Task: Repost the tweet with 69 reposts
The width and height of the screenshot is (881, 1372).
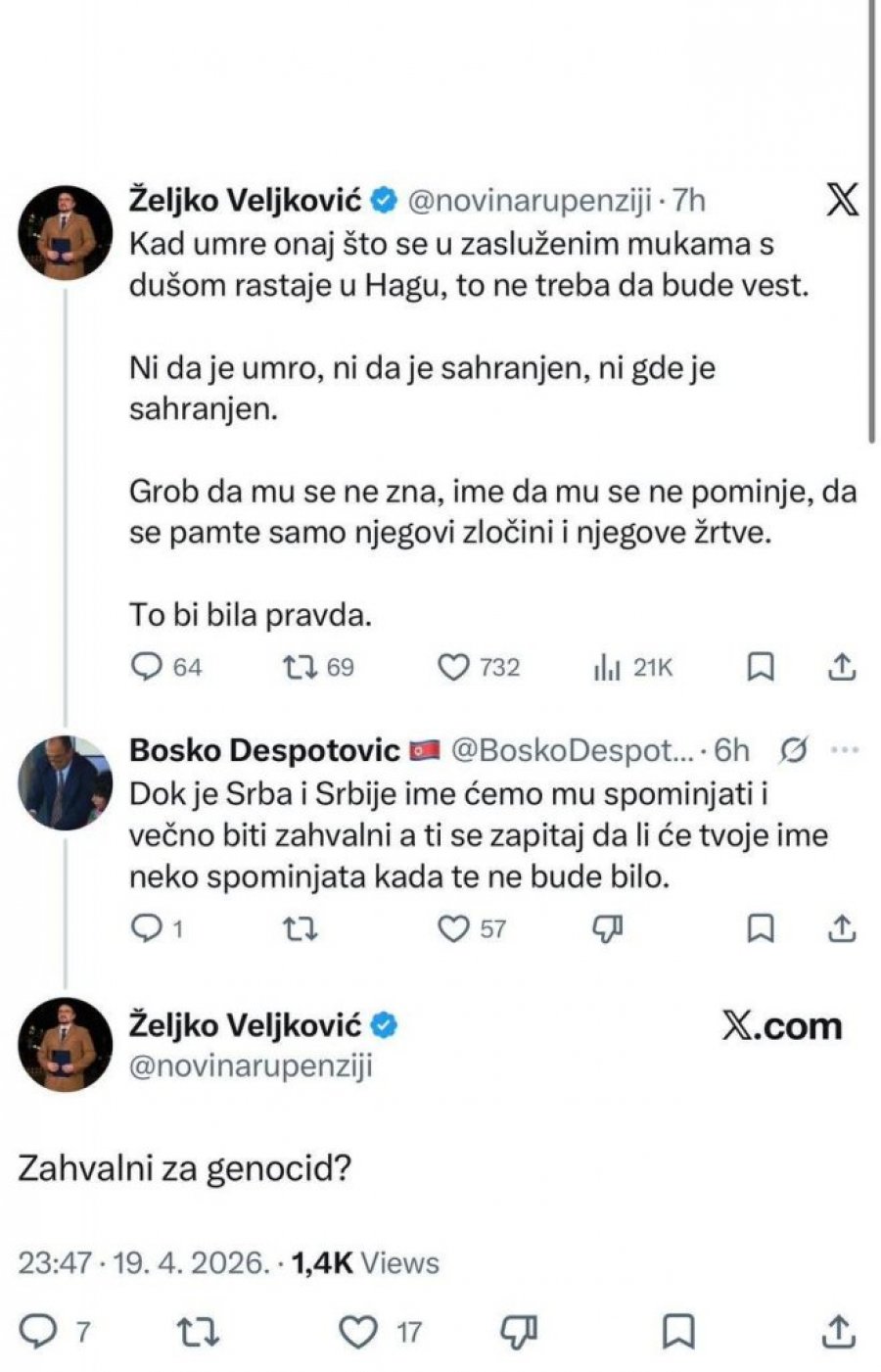Action: coord(299,667)
